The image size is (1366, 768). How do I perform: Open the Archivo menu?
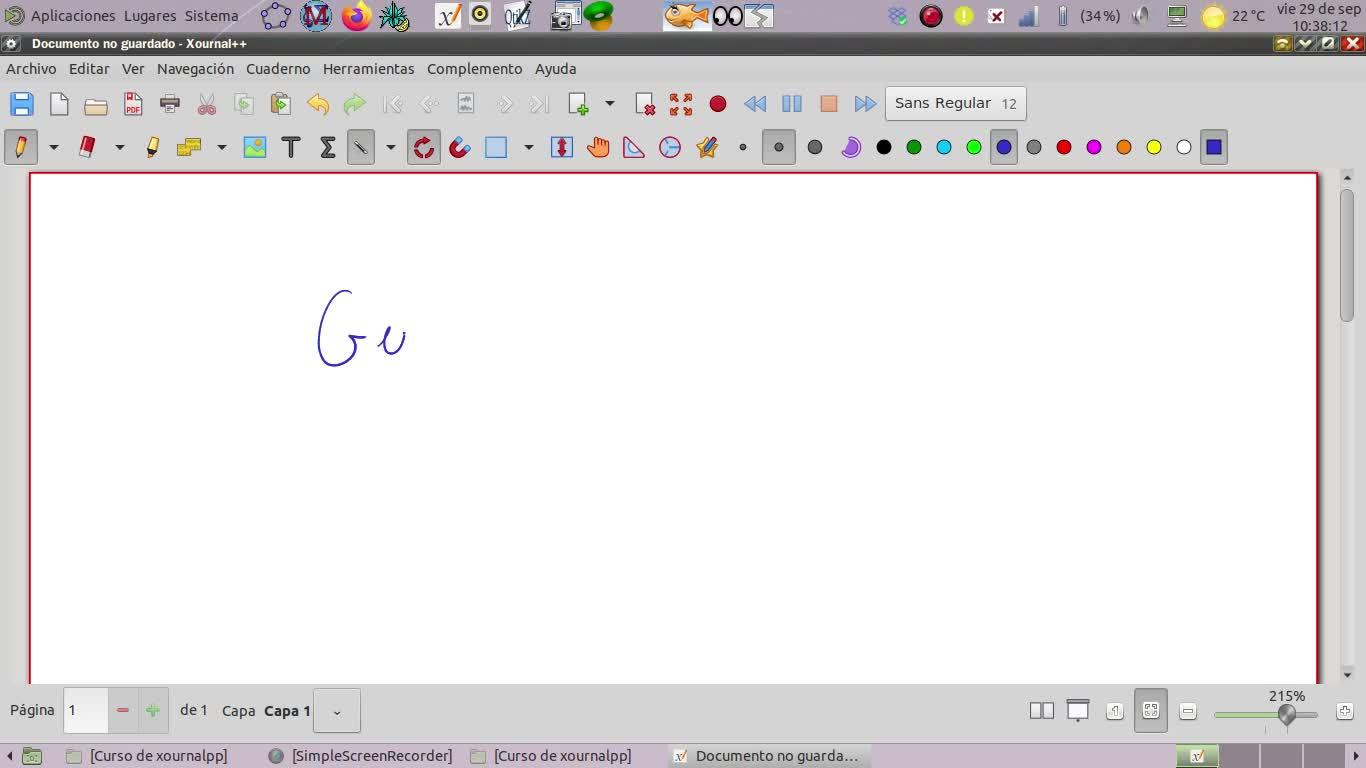pyautogui.click(x=31, y=69)
